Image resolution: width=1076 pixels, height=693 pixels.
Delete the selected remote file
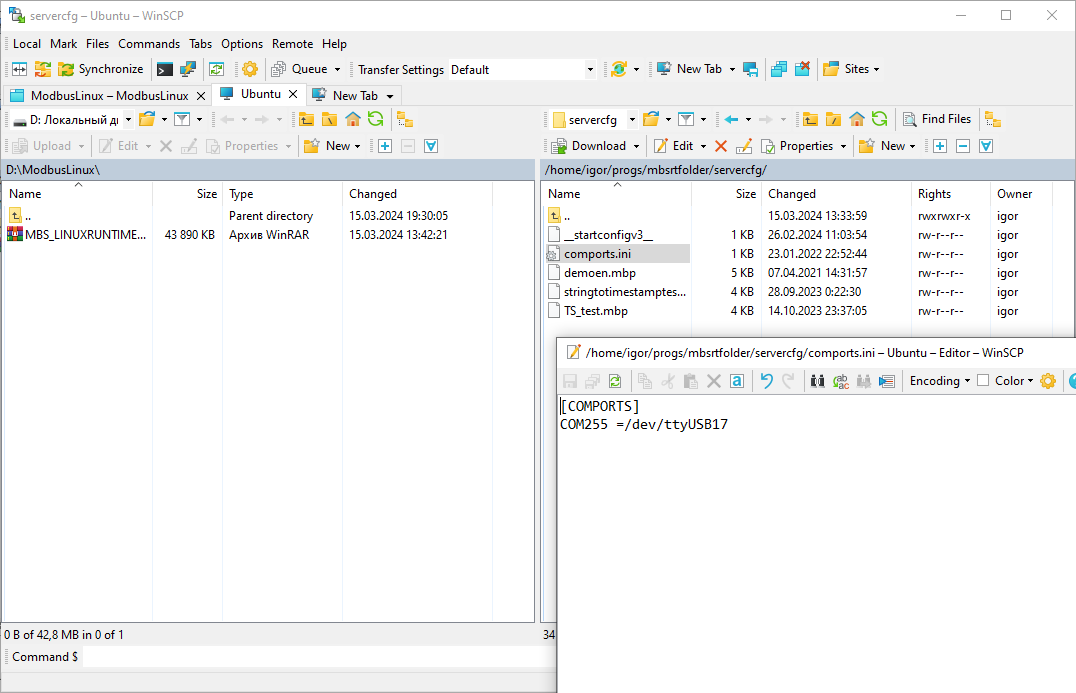(720, 146)
